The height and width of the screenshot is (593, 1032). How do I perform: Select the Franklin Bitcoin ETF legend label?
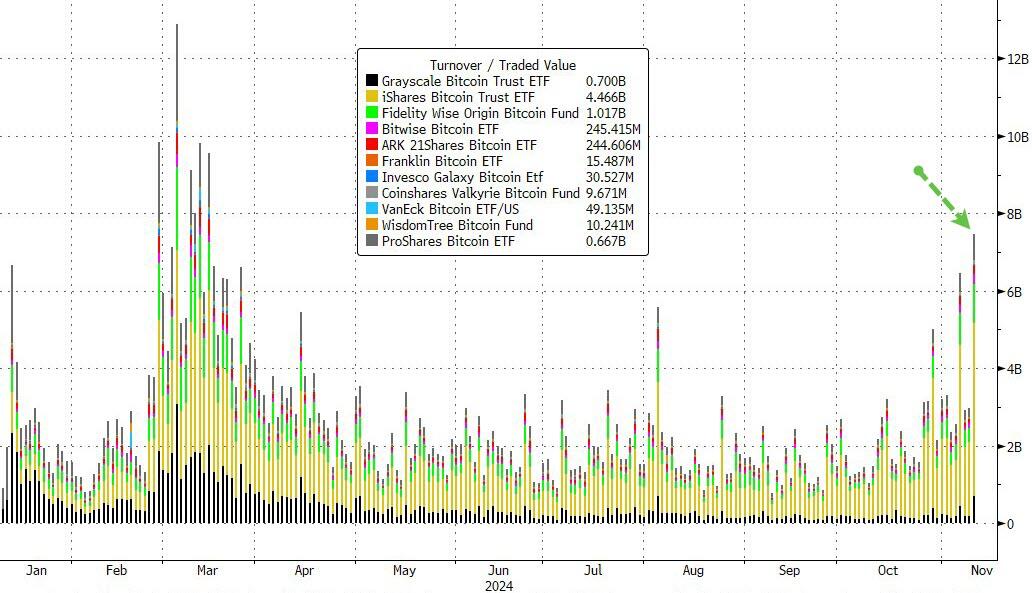(x=442, y=161)
